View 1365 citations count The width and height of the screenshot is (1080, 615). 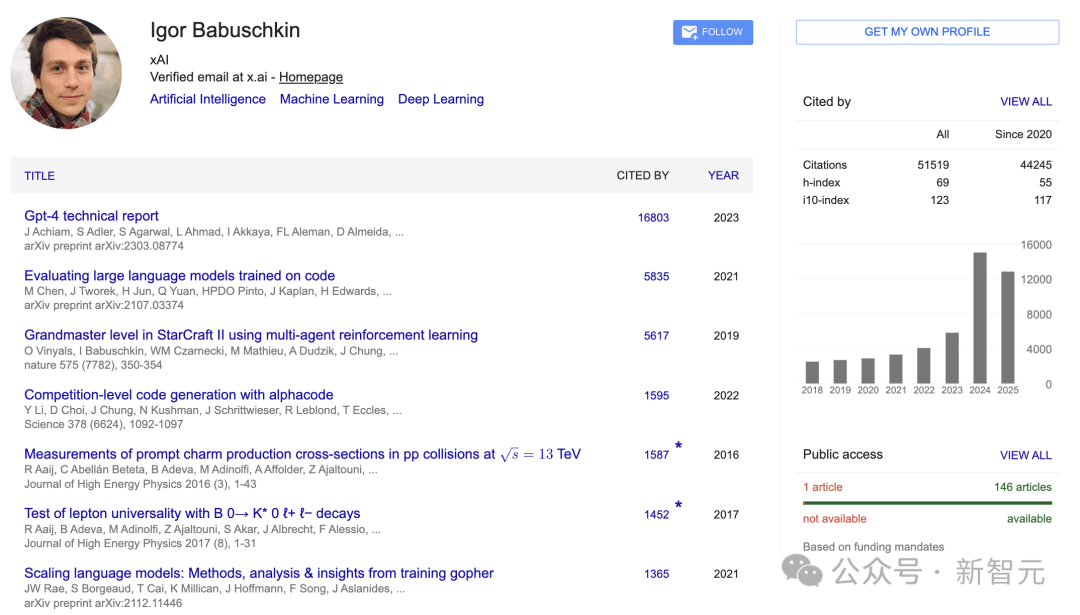click(656, 574)
